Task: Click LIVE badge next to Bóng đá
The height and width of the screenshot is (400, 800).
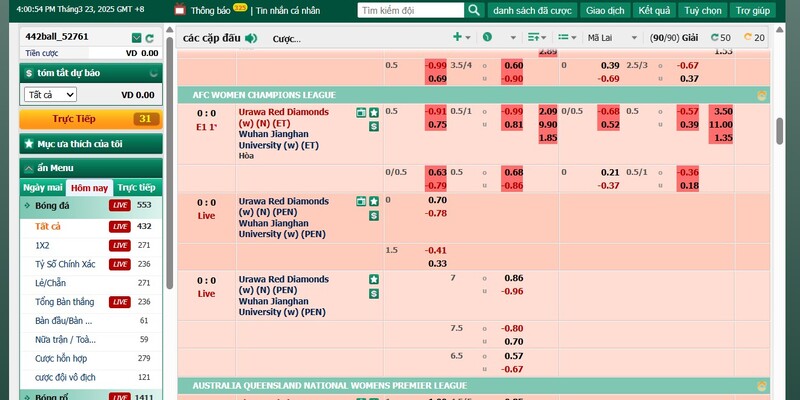Action: pos(119,206)
